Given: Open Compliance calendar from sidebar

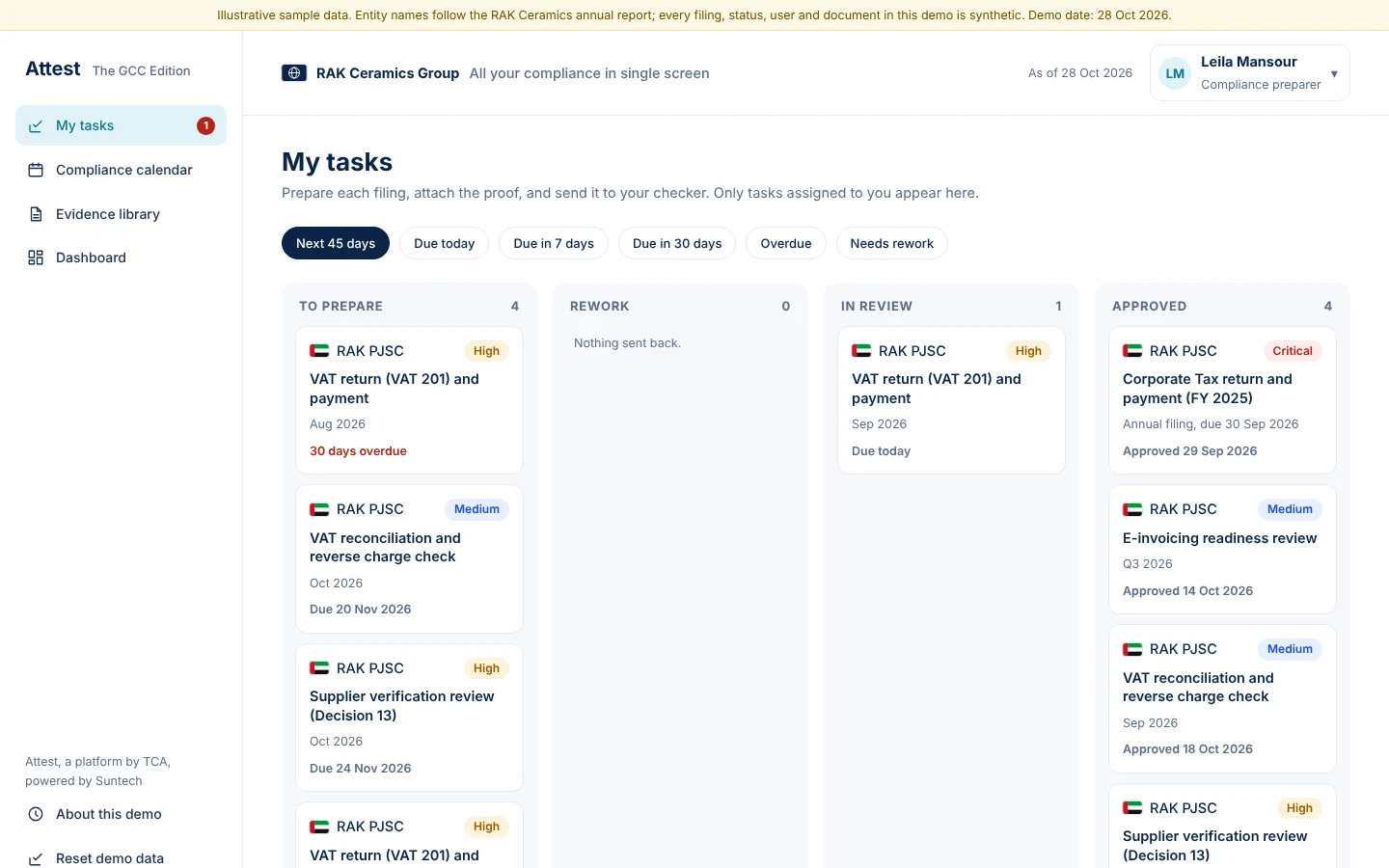Looking at the screenshot, I should coord(121,170).
